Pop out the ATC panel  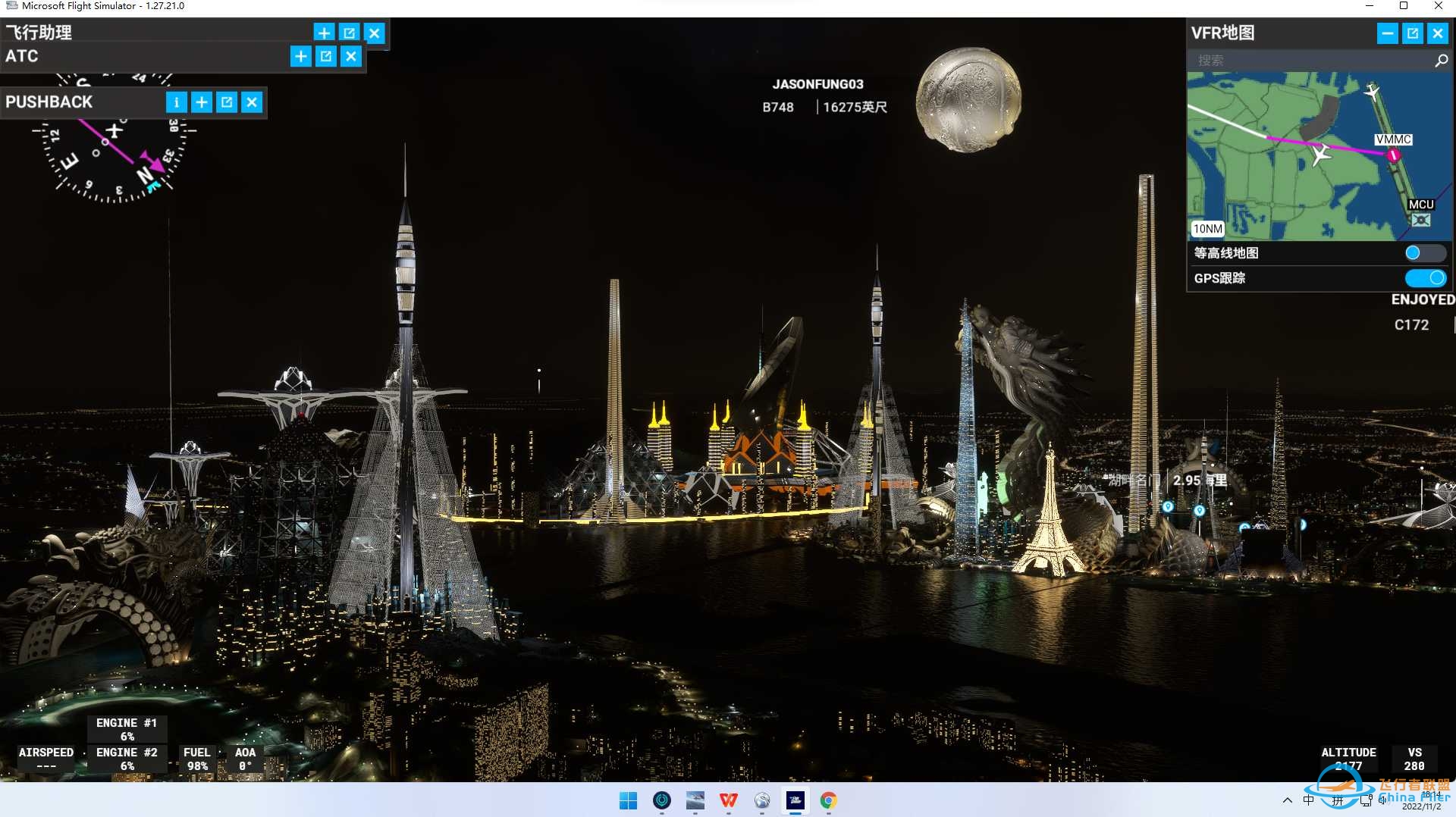pyautogui.click(x=326, y=56)
